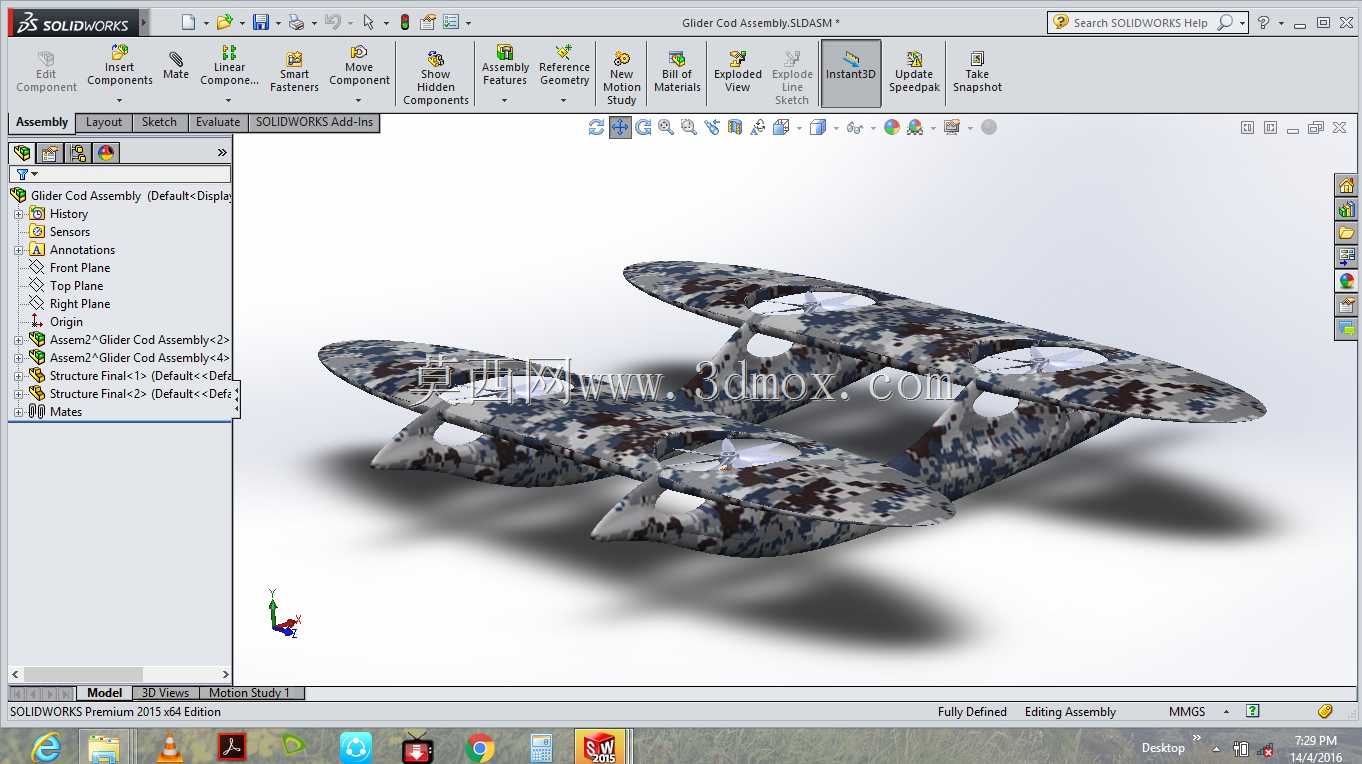Switch to the Sketch tab
This screenshot has width=1362, height=764.
[x=159, y=122]
